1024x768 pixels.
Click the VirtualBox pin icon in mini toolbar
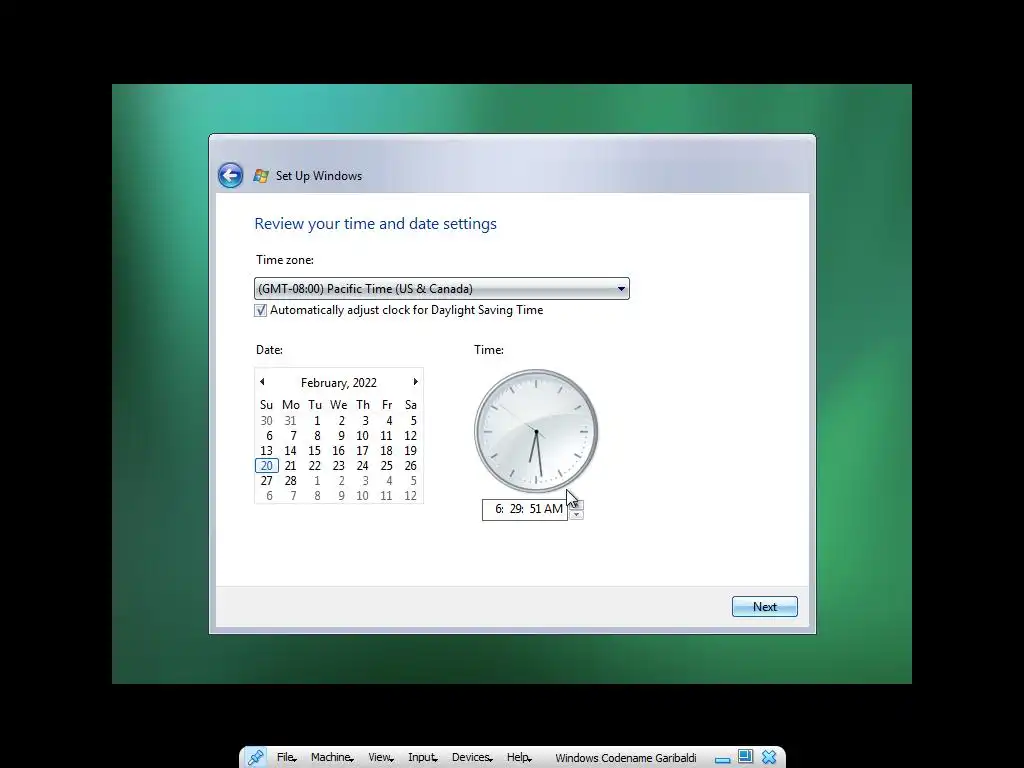pos(255,757)
